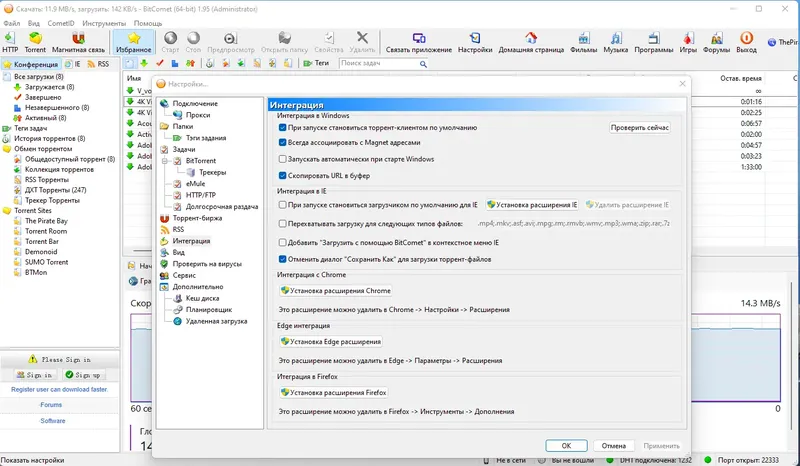Screen dimensions: 800x466
Task: Select Удаленная загрузка in settings tree
Action: (x=216, y=321)
